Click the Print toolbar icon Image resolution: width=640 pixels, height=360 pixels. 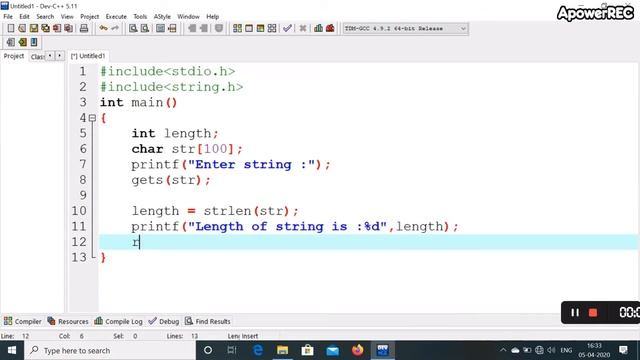click(x=84, y=28)
